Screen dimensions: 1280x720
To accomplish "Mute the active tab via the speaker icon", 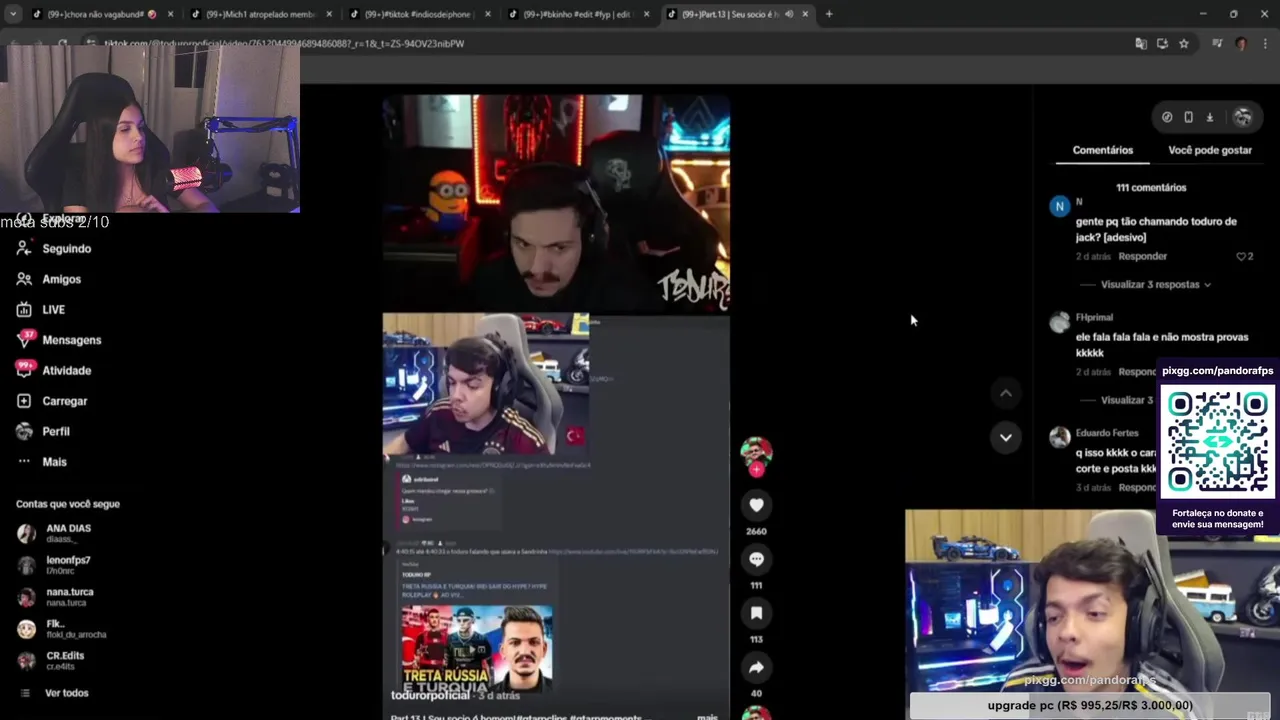I will point(789,14).
